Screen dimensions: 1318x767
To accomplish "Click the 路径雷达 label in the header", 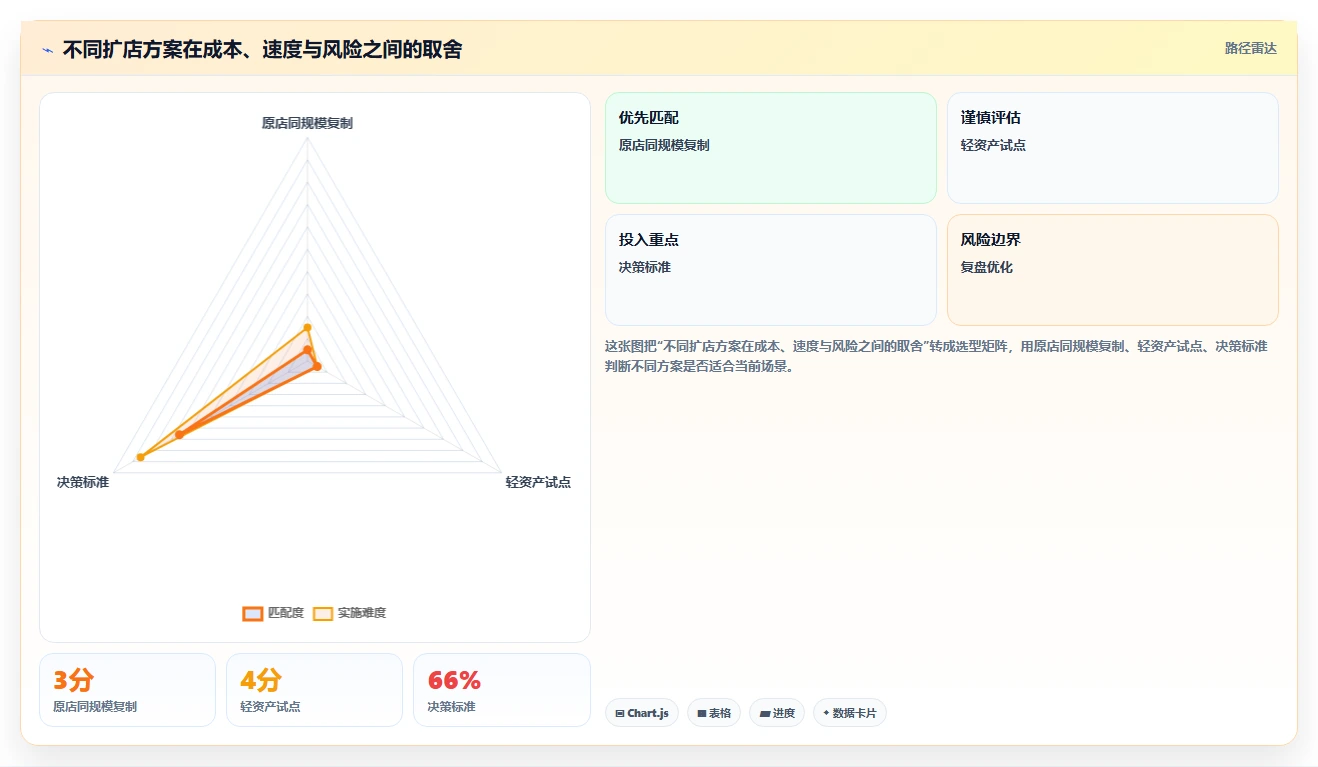I will coord(1251,48).
